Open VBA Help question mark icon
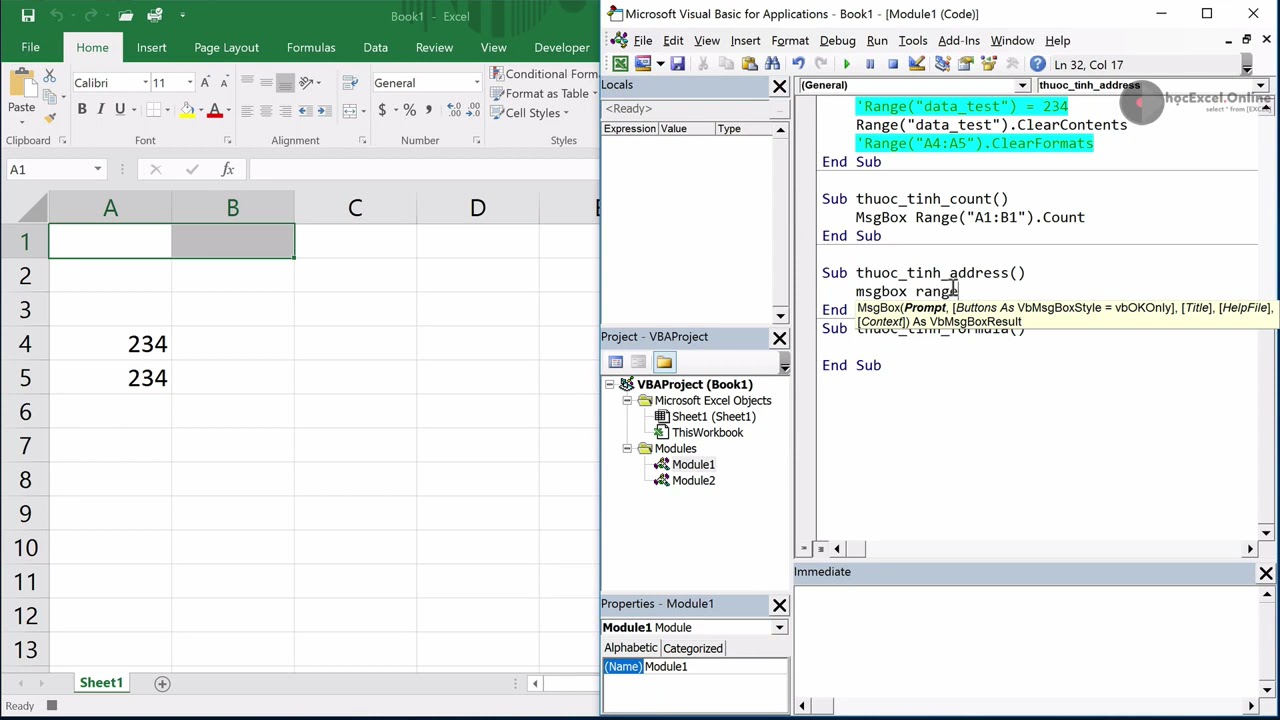Image resolution: width=1280 pixels, height=720 pixels. (1037, 64)
